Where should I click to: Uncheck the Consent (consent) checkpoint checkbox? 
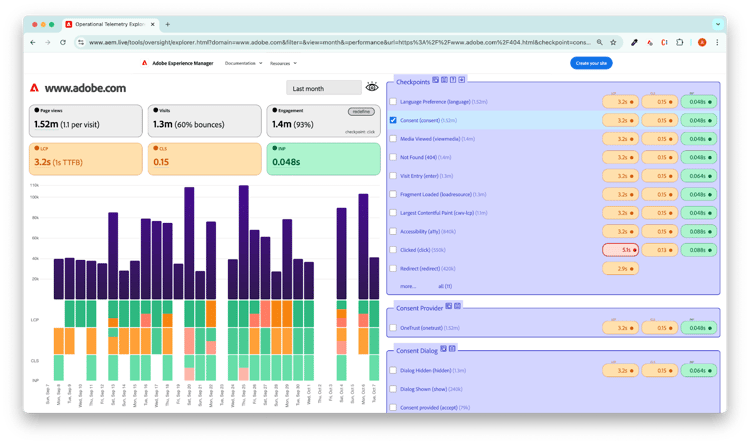pyautogui.click(x=393, y=120)
